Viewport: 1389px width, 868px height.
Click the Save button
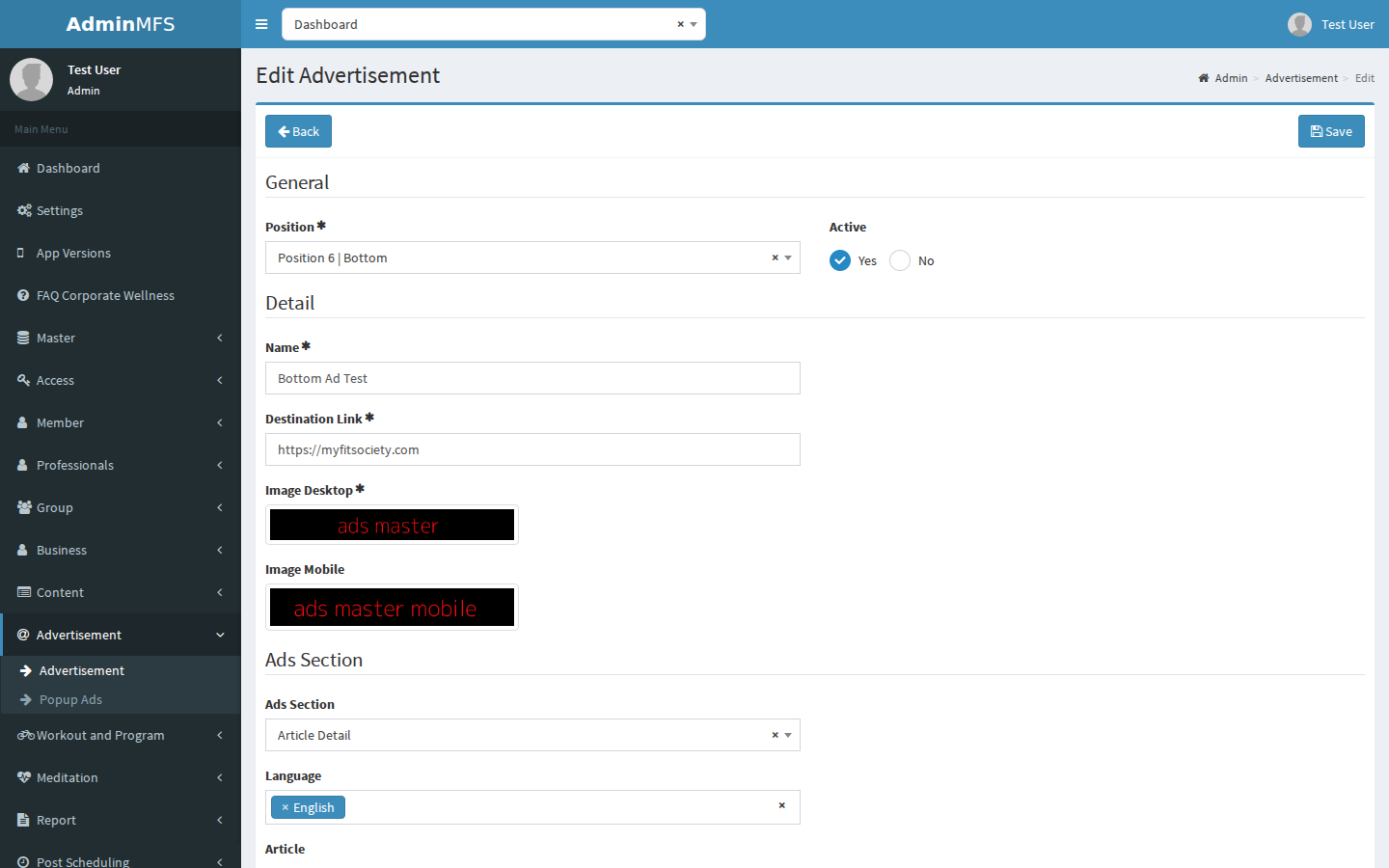1331,131
